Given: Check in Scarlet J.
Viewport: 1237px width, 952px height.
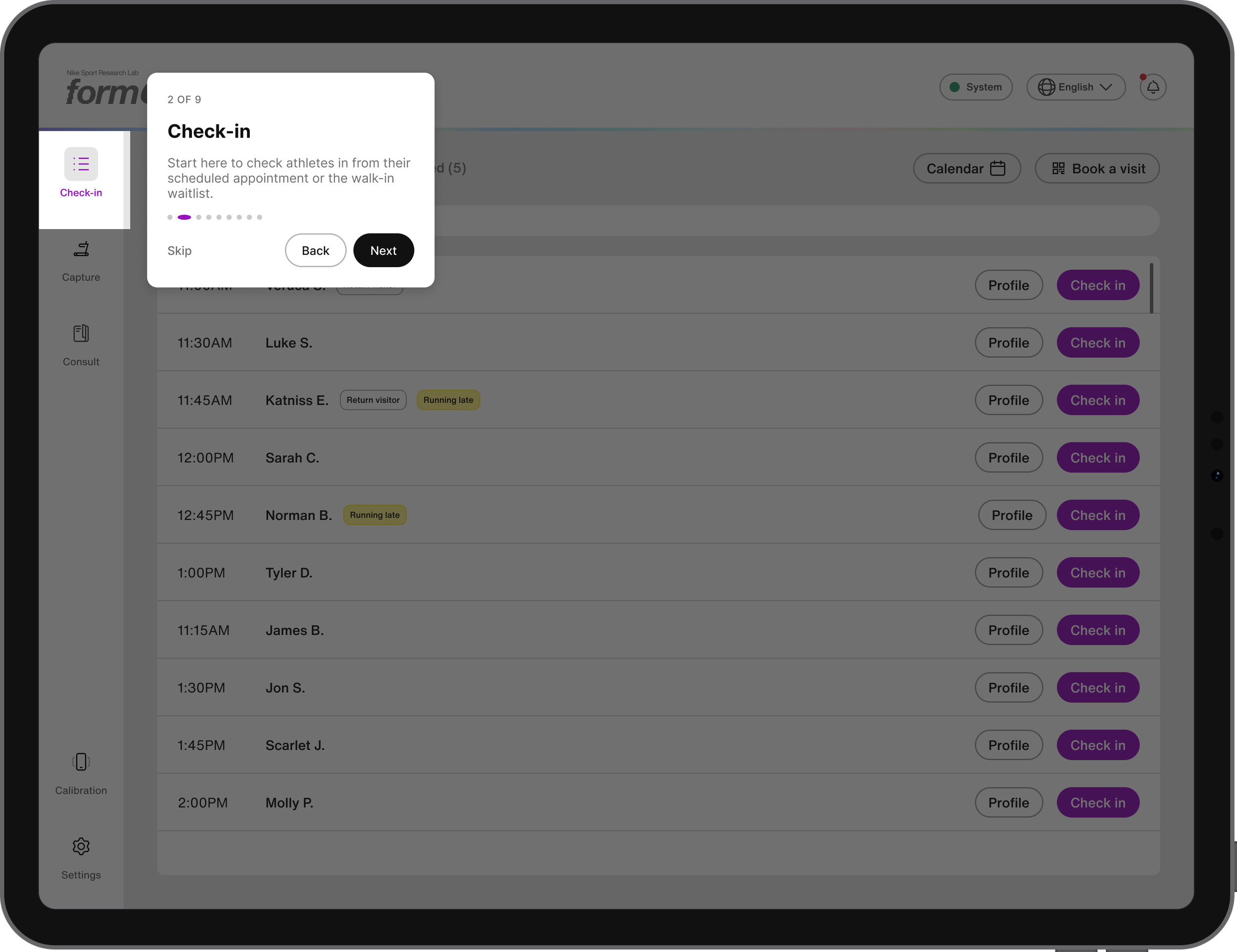Looking at the screenshot, I should [1097, 745].
